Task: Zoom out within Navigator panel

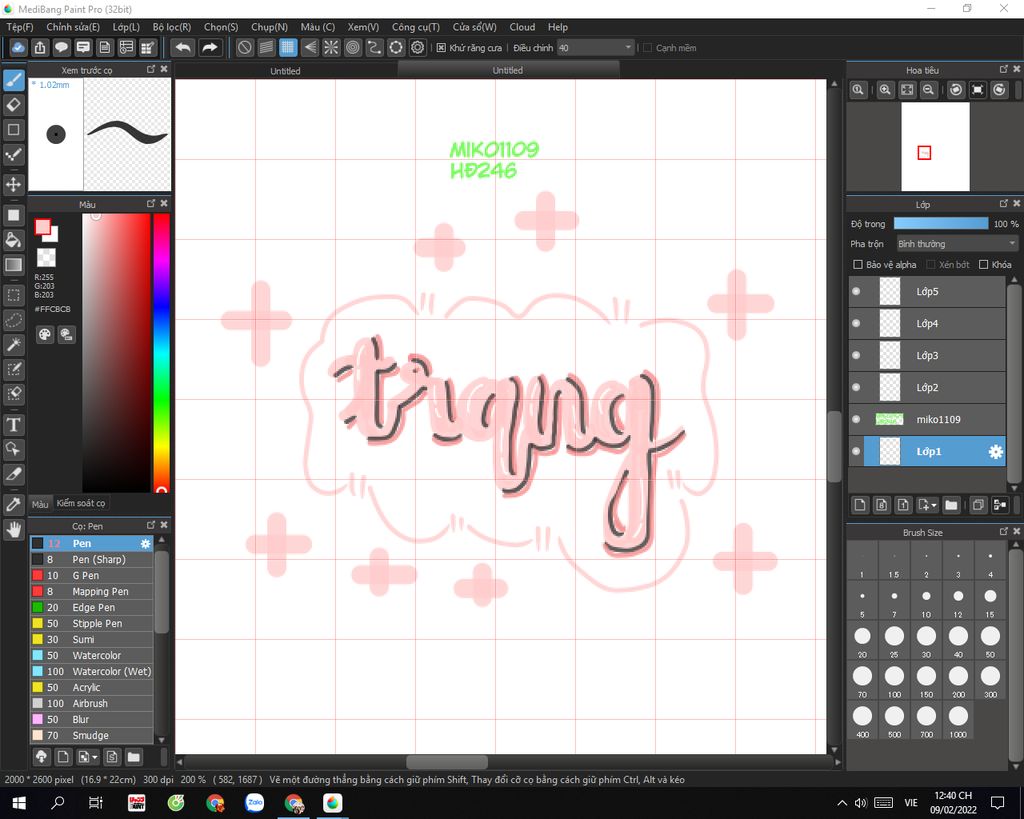Action: coord(928,90)
